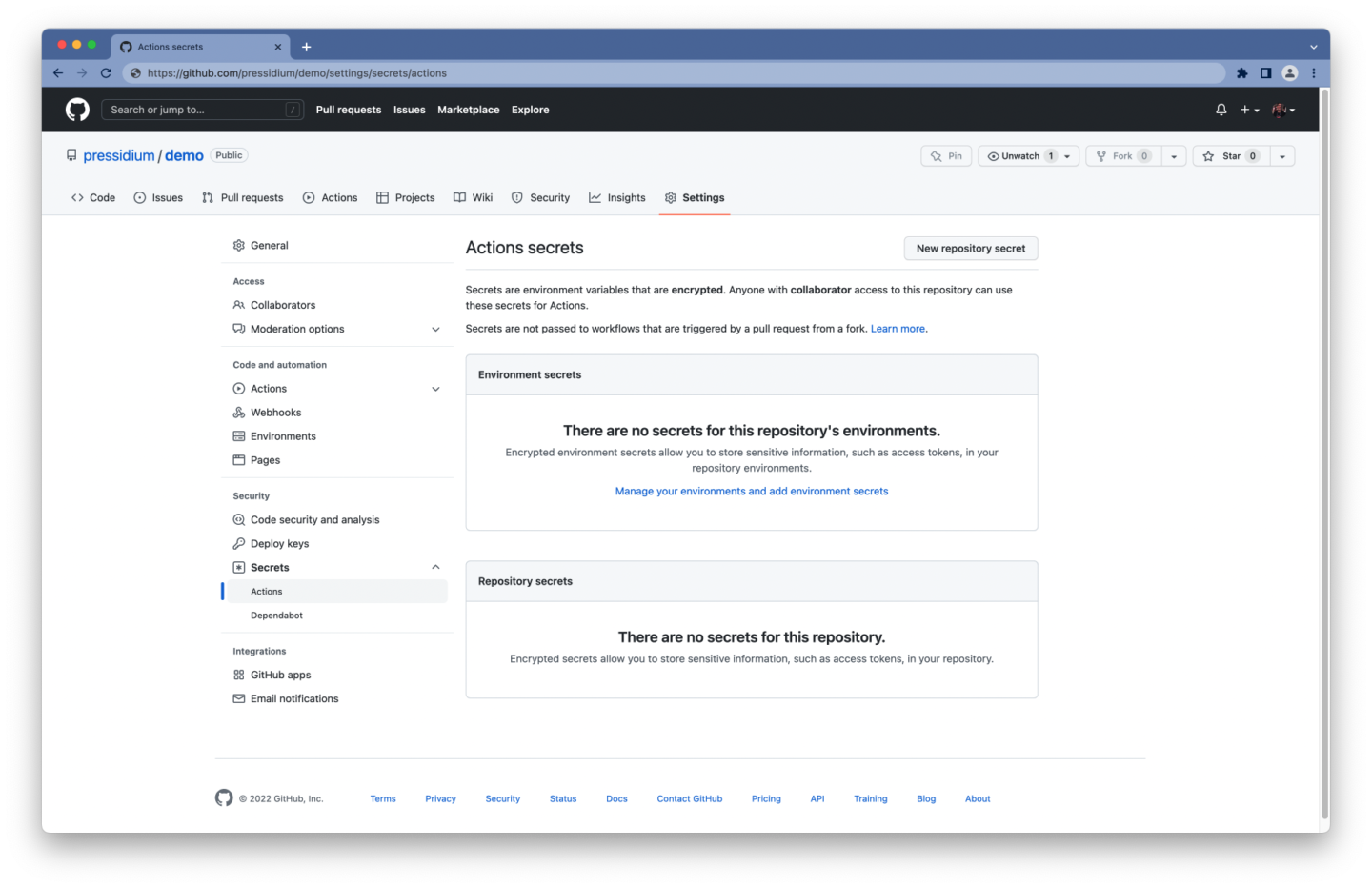Click the GitHub Octocat logo in header

coord(77,110)
